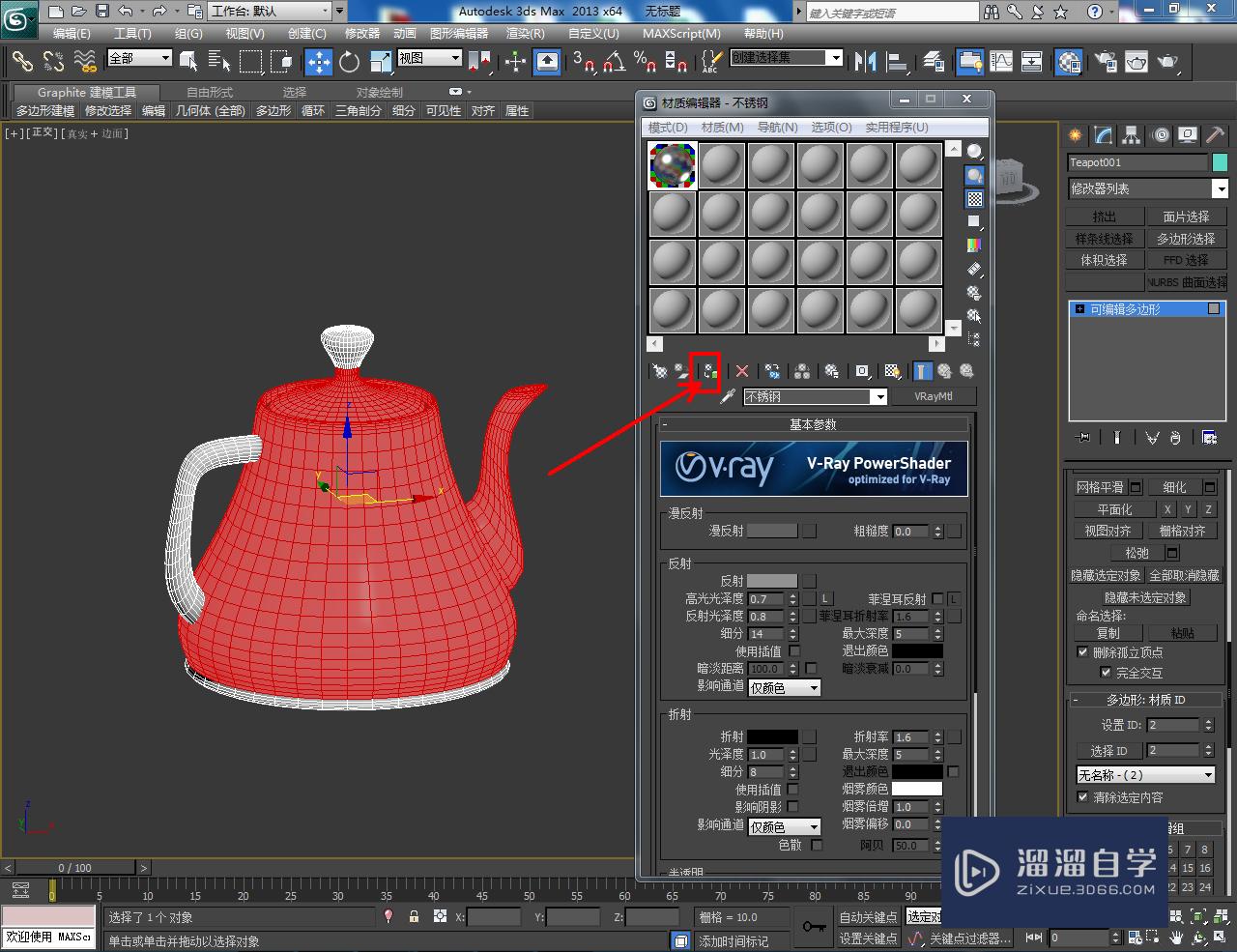The width and height of the screenshot is (1237, 952).
Task: Toggle 影响阴影 checkbox in 折射 section
Action: tap(792, 807)
